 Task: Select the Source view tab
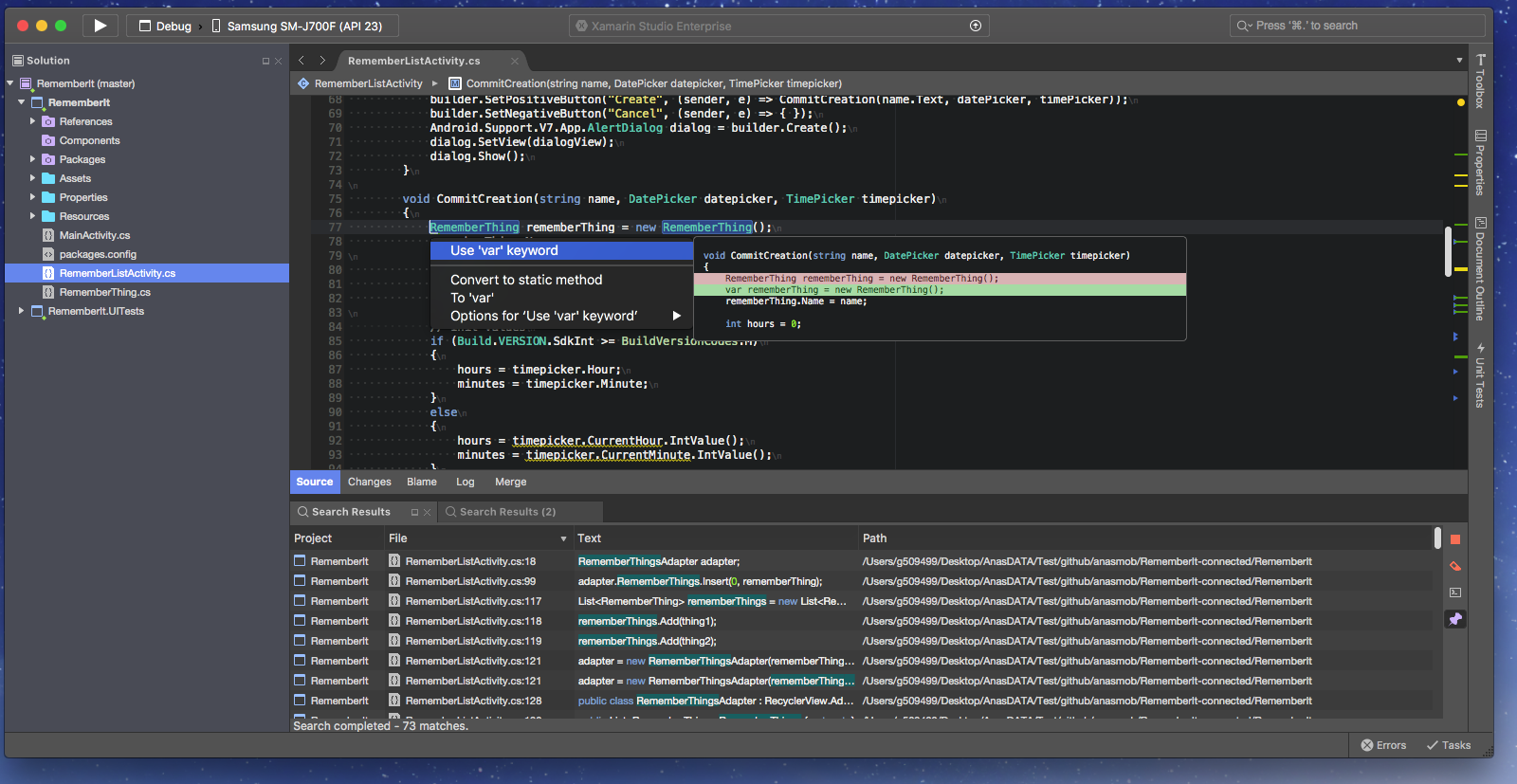(315, 482)
